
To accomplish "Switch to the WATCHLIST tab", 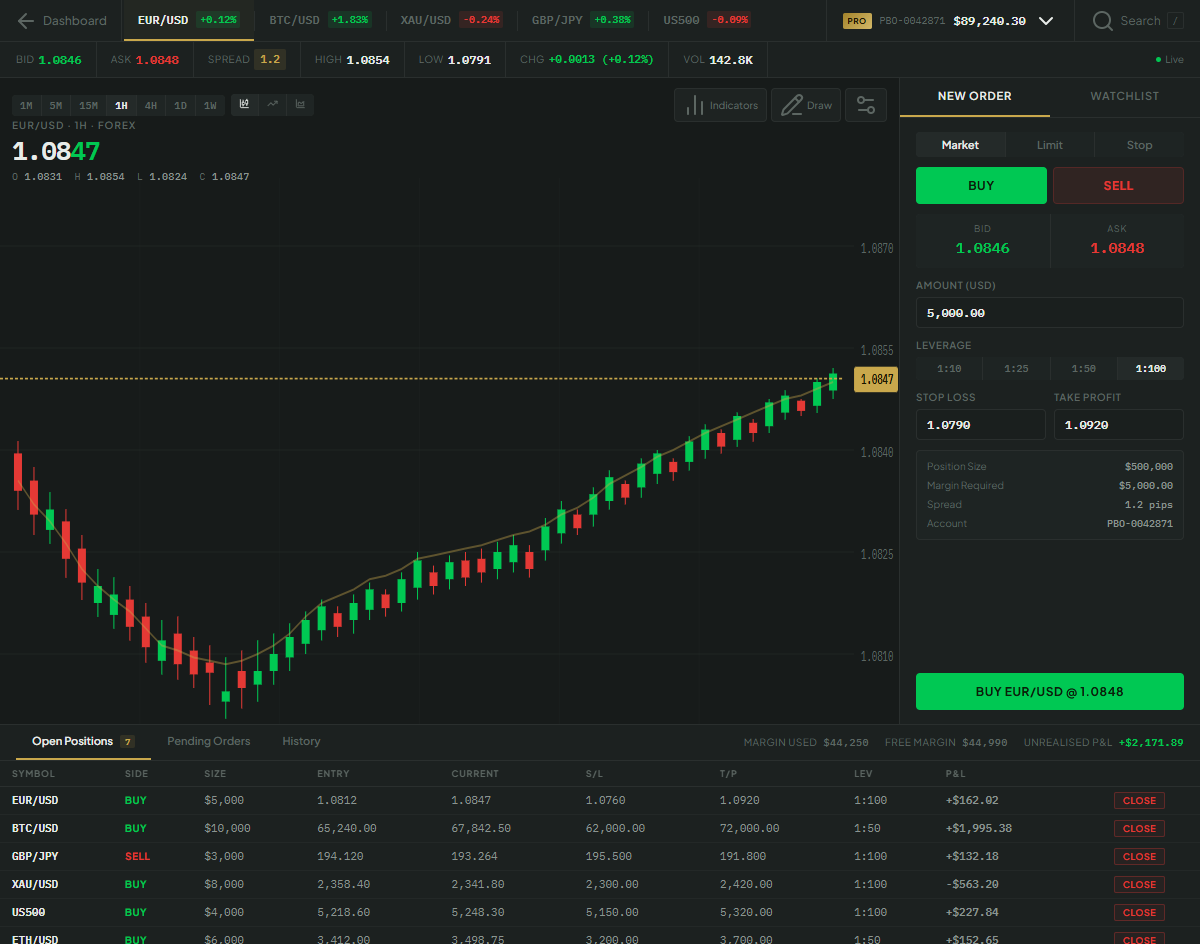I will [x=1124, y=95].
